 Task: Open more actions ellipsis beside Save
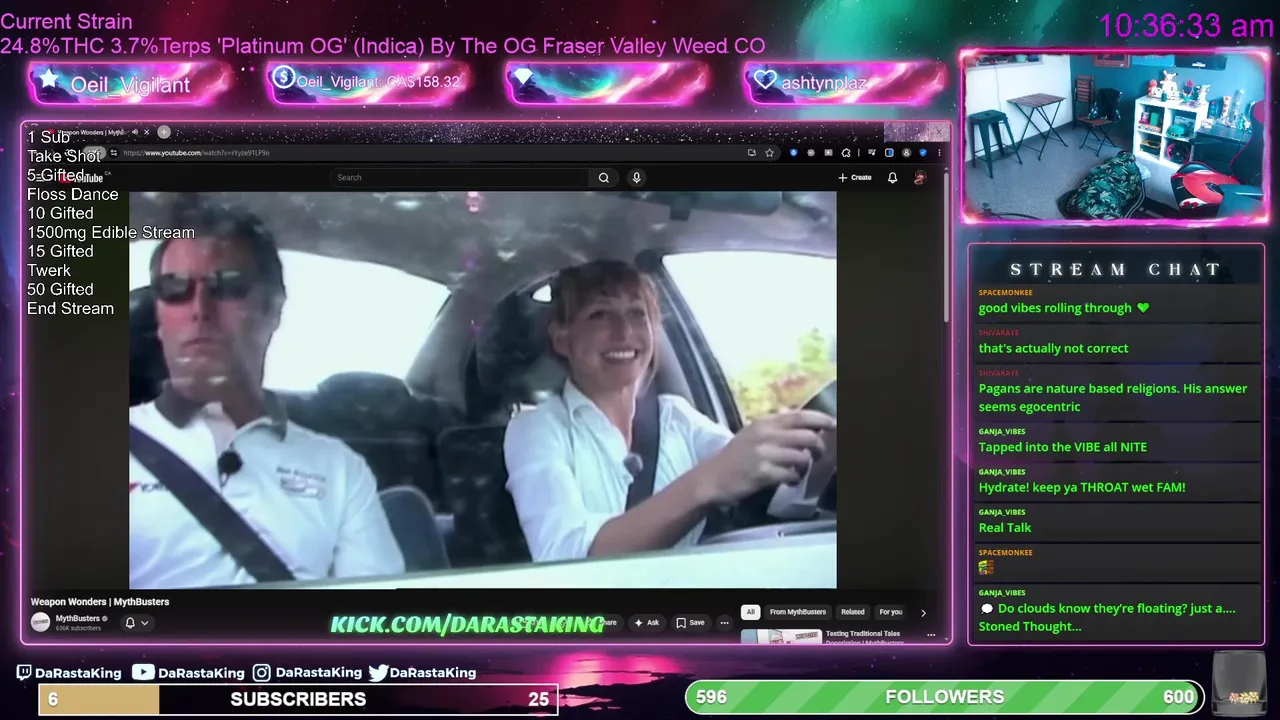point(724,622)
